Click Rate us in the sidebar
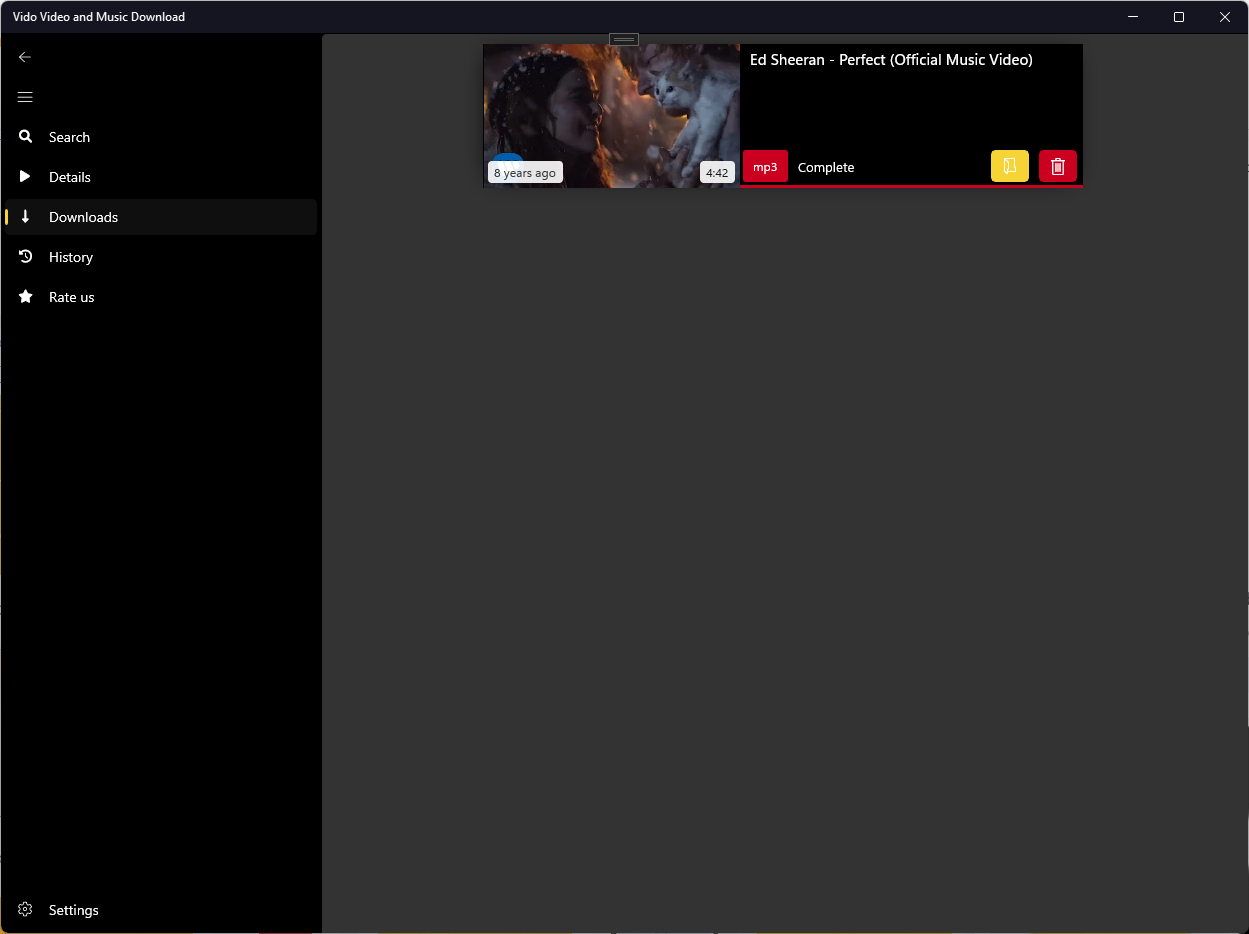The image size is (1249, 934). click(161, 297)
